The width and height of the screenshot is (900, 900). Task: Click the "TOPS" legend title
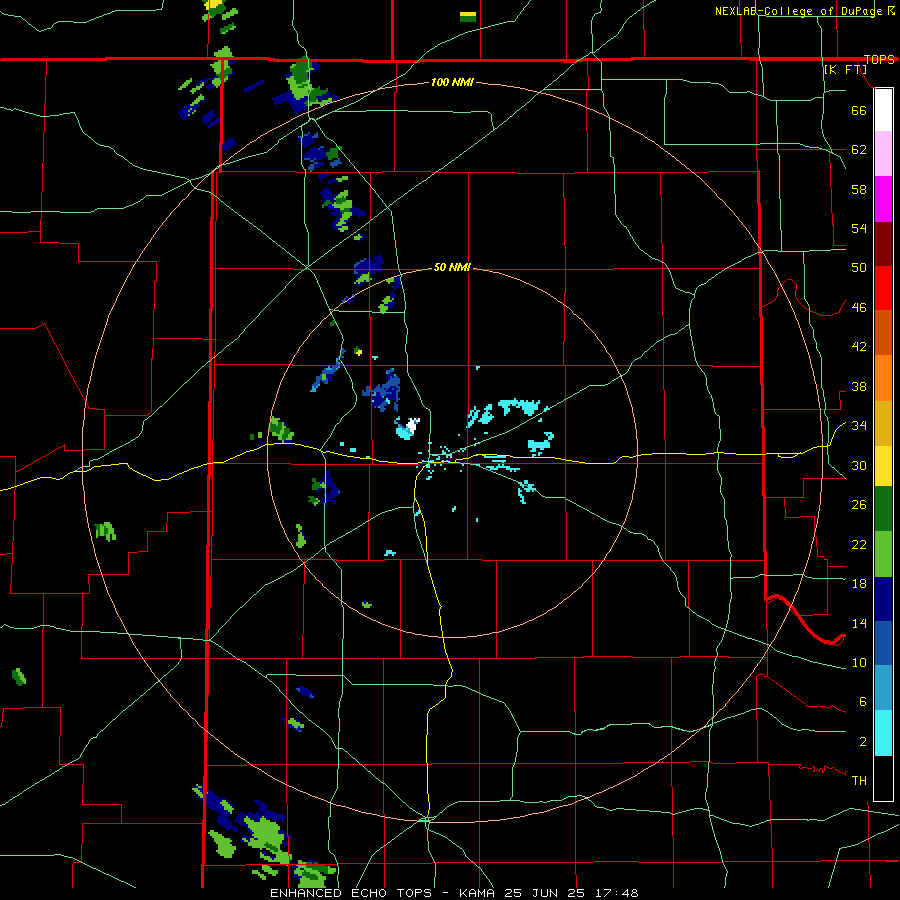(879, 60)
